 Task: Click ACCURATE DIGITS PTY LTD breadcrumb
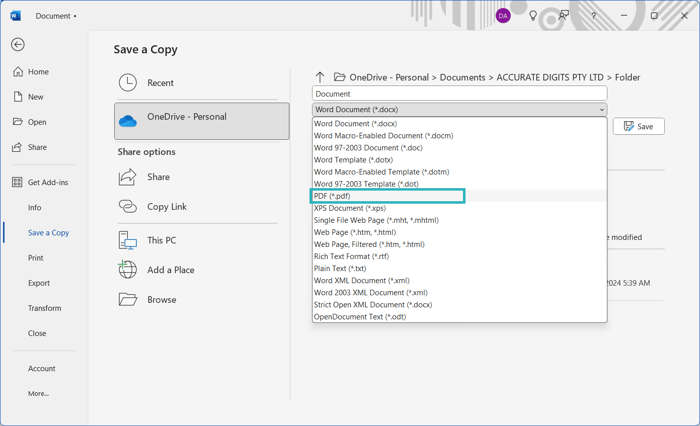[550, 77]
